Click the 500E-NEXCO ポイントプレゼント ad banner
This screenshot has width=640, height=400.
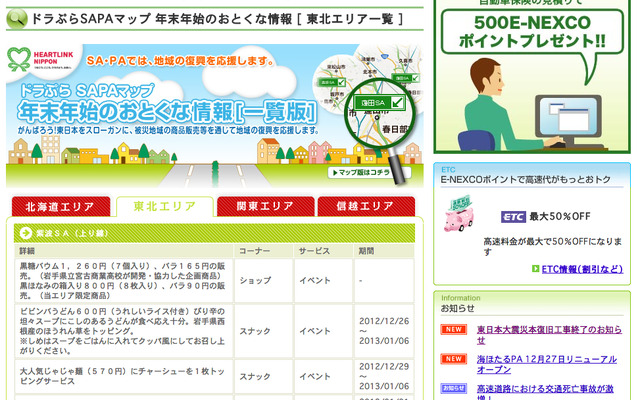[532, 76]
